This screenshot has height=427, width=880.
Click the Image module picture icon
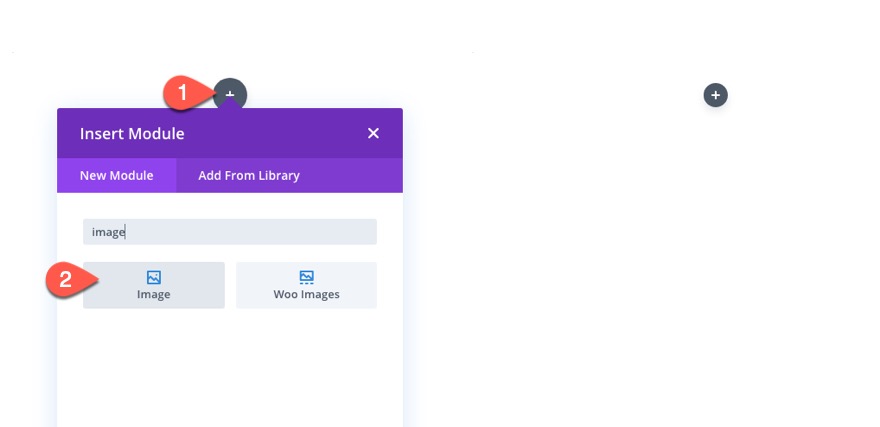click(154, 277)
